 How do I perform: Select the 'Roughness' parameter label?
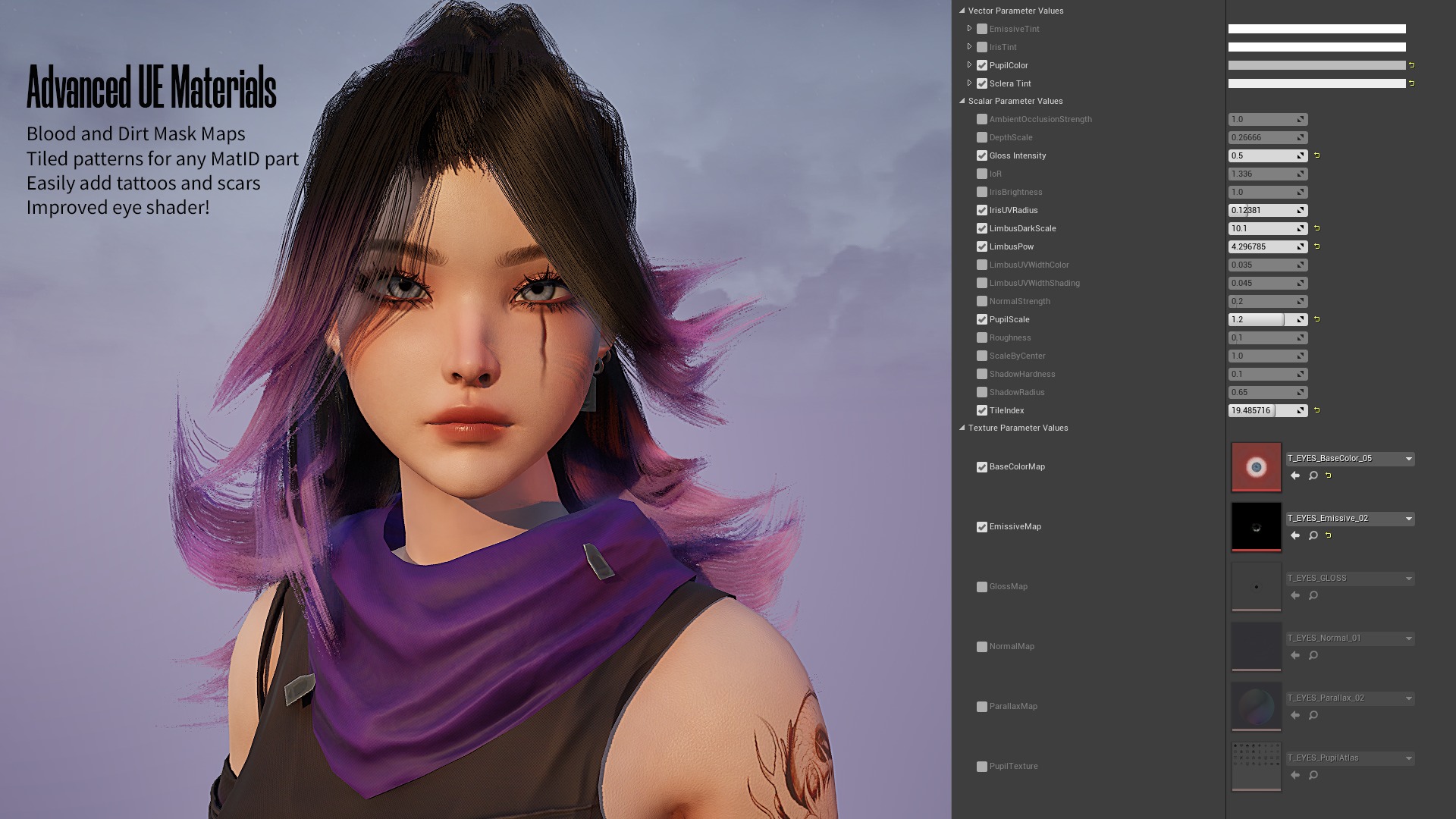(x=1010, y=337)
